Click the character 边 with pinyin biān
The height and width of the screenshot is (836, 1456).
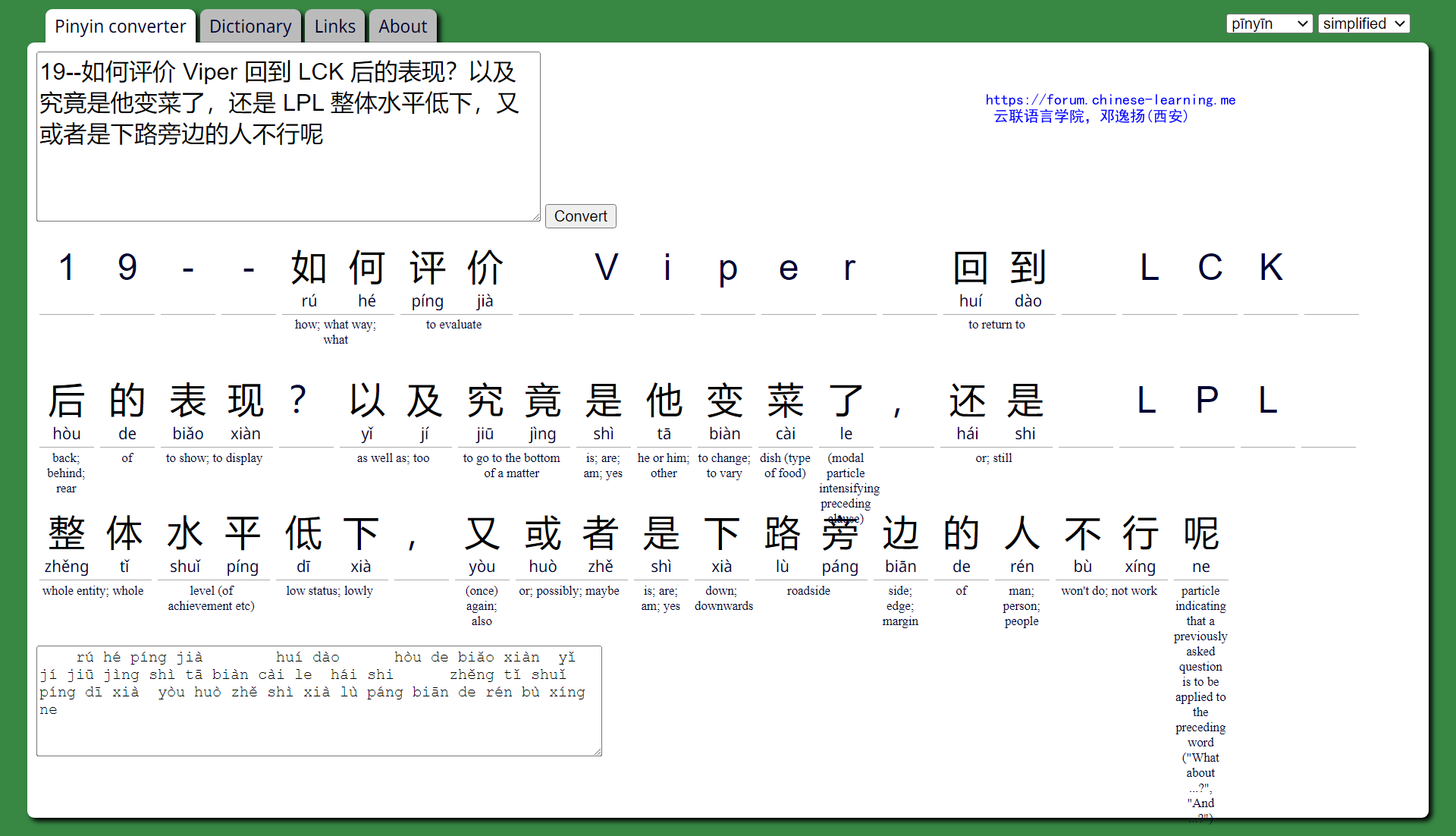pyautogui.click(x=901, y=533)
